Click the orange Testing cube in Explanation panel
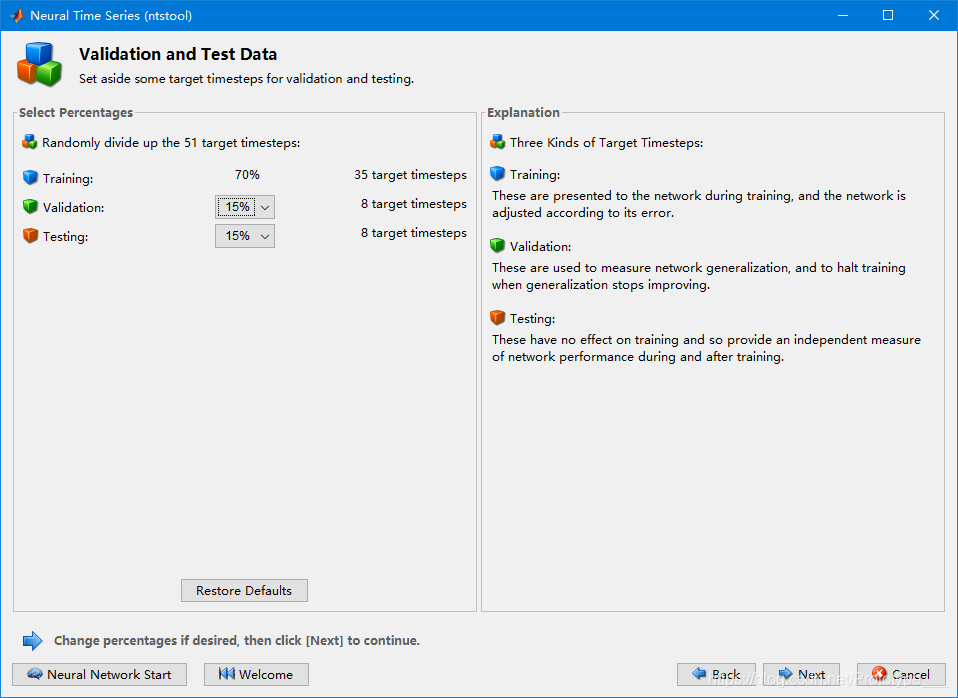Image resolution: width=958 pixels, height=698 pixels. [x=497, y=318]
